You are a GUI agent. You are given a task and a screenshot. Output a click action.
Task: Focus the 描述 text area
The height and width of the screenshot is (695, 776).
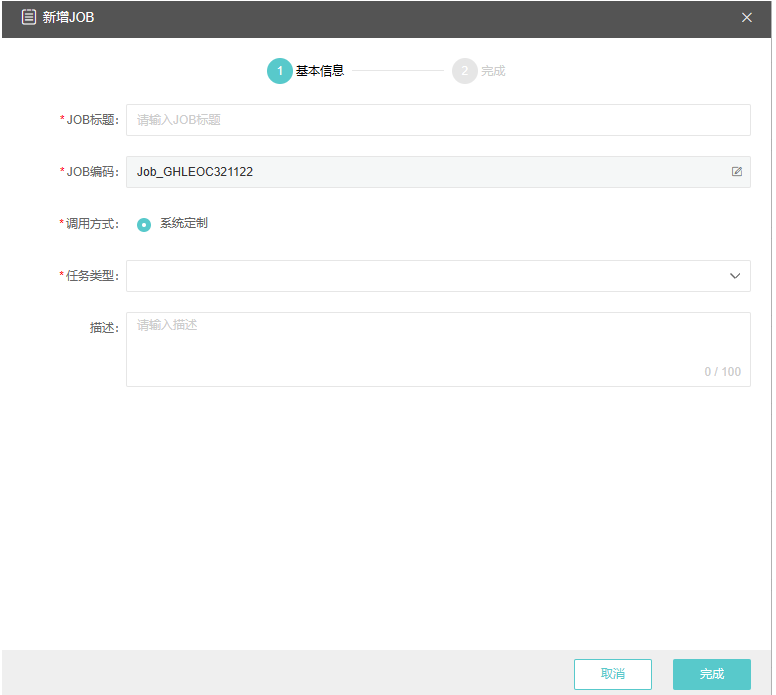pyautogui.click(x=438, y=349)
